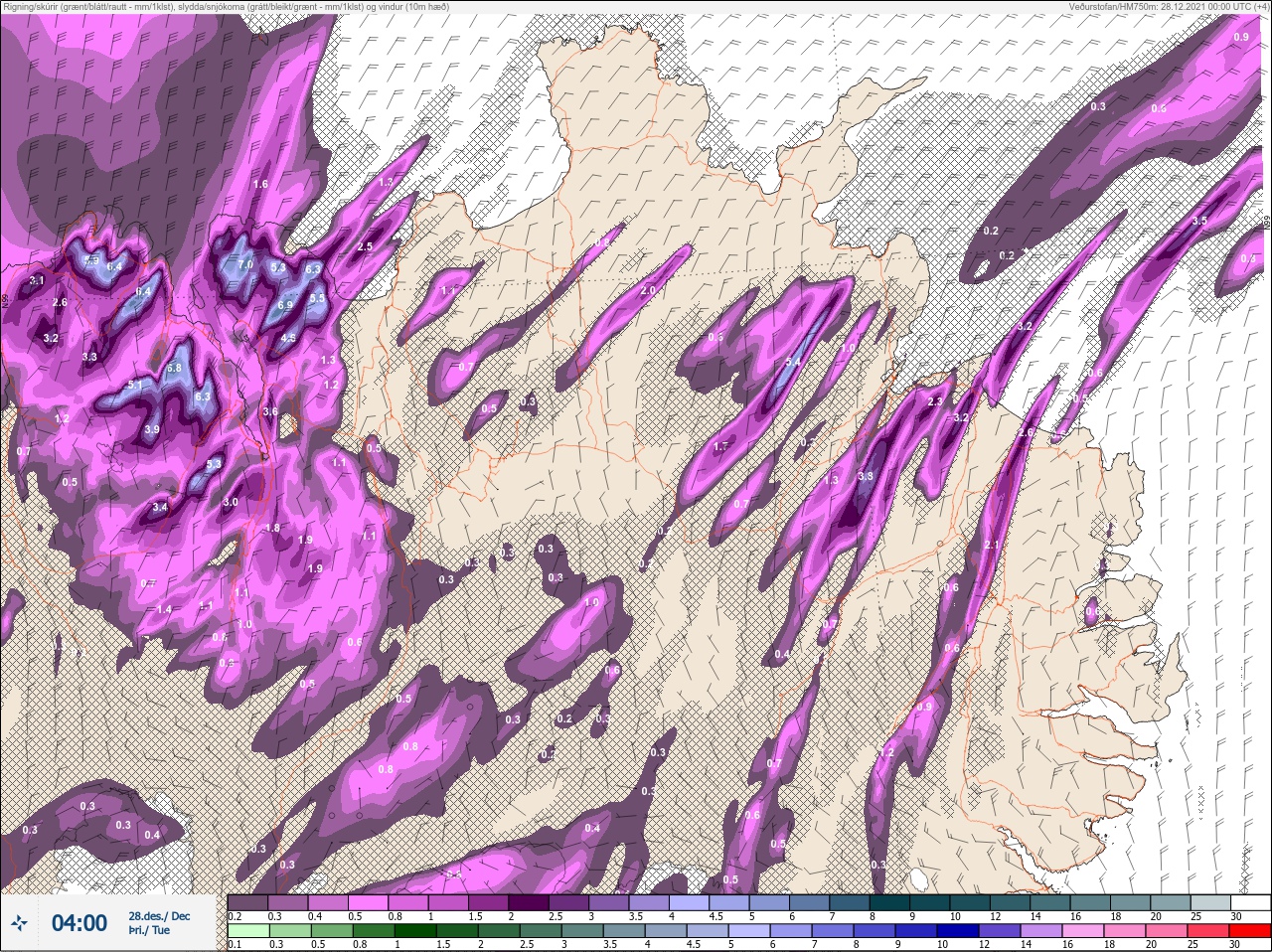The width and height of the screenshot is (1272, 952).
Task: Click the 3.9 precipitation value on the map
Action: [x=152, y=429]
